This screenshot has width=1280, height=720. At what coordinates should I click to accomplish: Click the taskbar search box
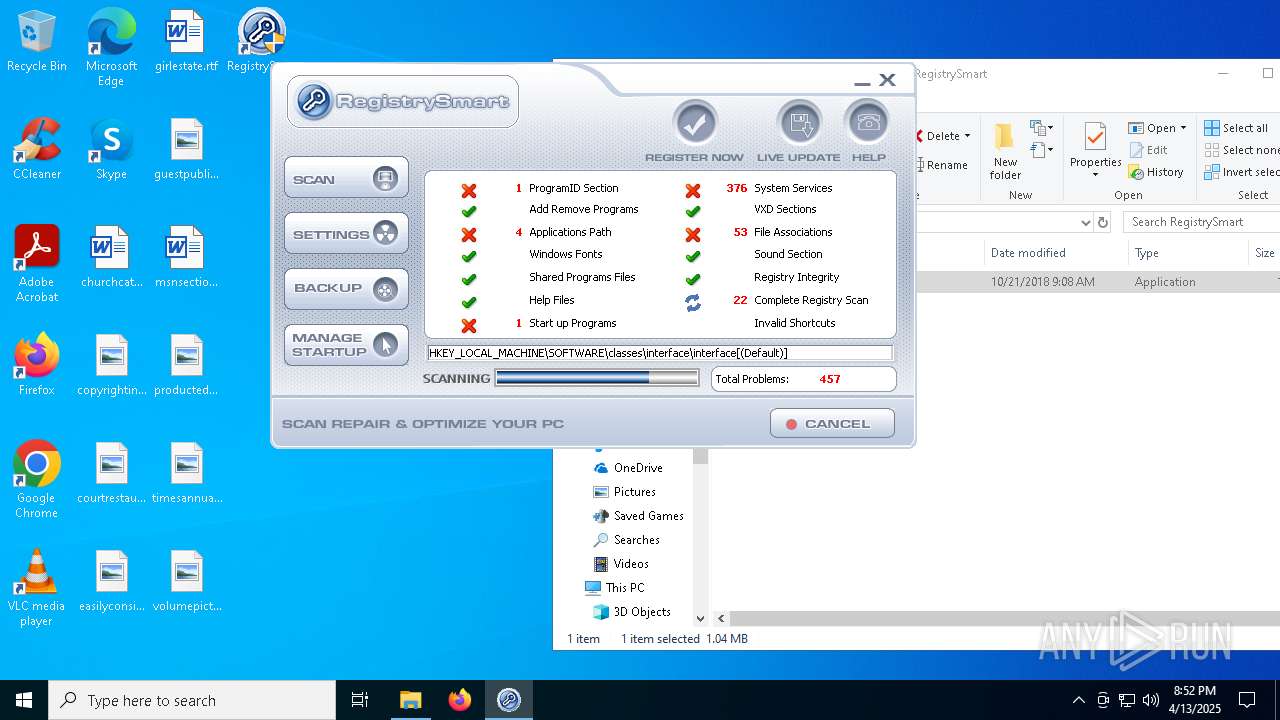(x=192, y=700)
